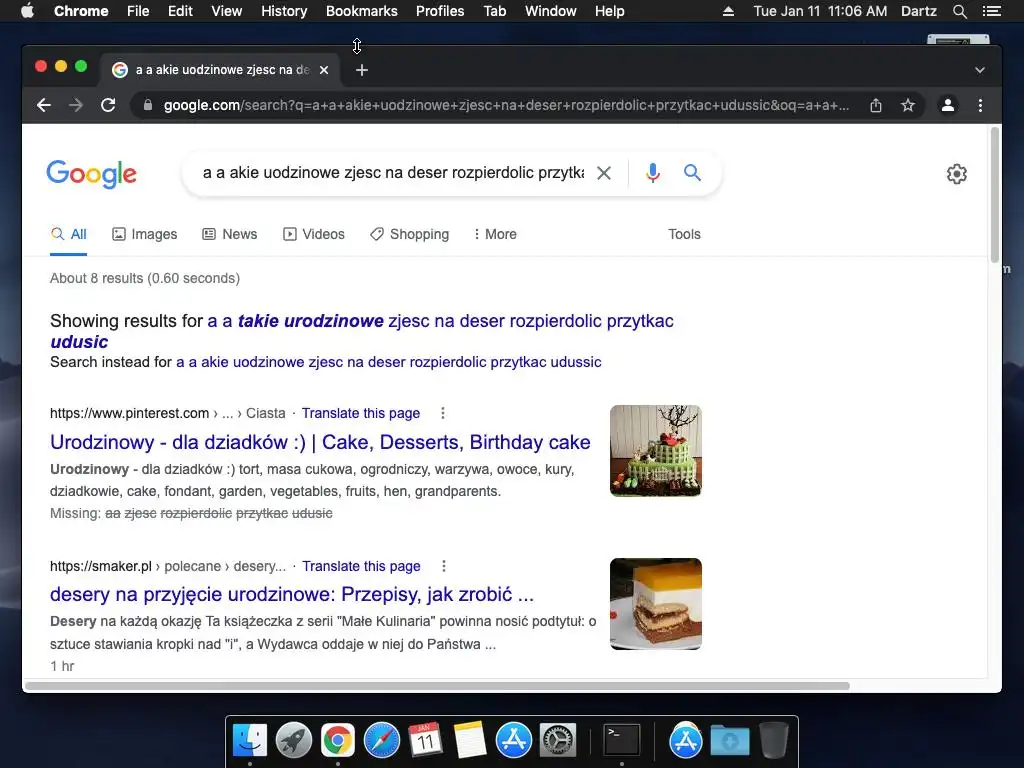Image resolution: width=1024 pixels, height=768 pixels.
Task: Search instead for the original query
Action: [x=389, y=362]
